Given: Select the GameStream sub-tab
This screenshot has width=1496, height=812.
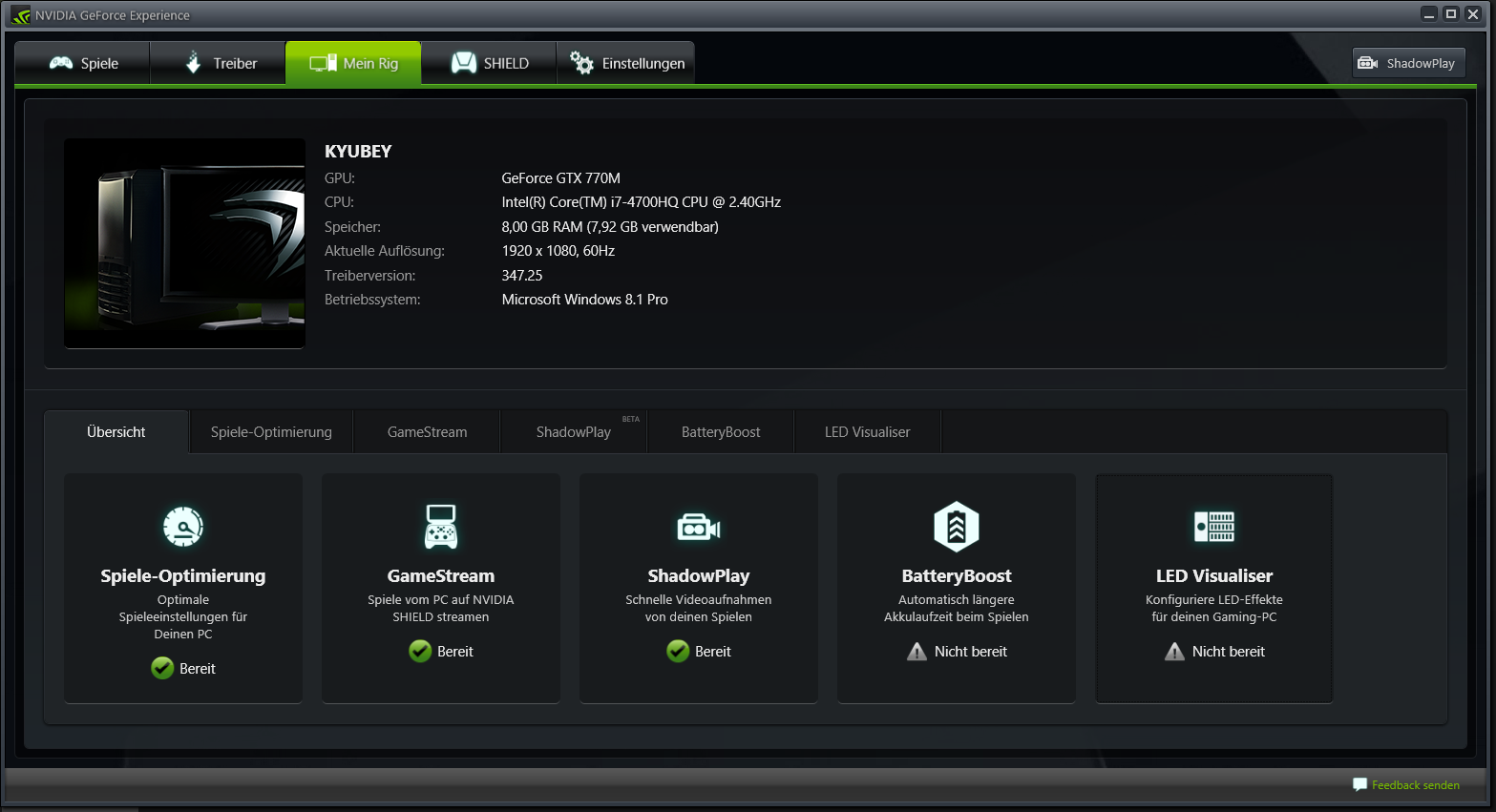Looking at the screenshot, I should click(427, 432).
